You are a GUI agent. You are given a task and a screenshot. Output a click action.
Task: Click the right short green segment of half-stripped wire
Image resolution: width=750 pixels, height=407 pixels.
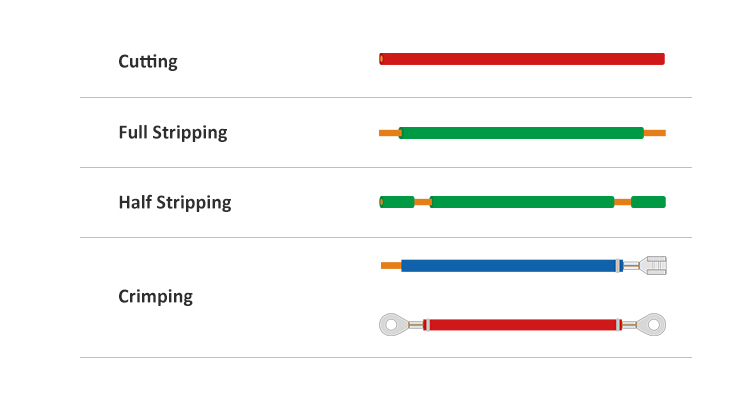coord(649,202)
